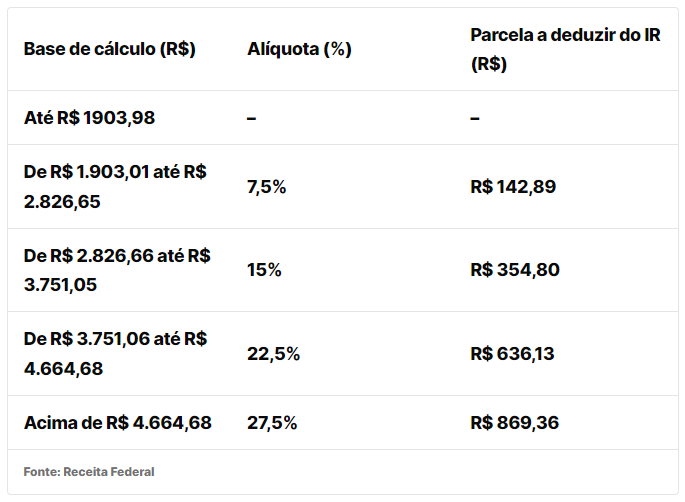This screenshot has height=502, width=685.
Task: Click the dash in the Parcela a deduzir column
Action: (475, 118)
